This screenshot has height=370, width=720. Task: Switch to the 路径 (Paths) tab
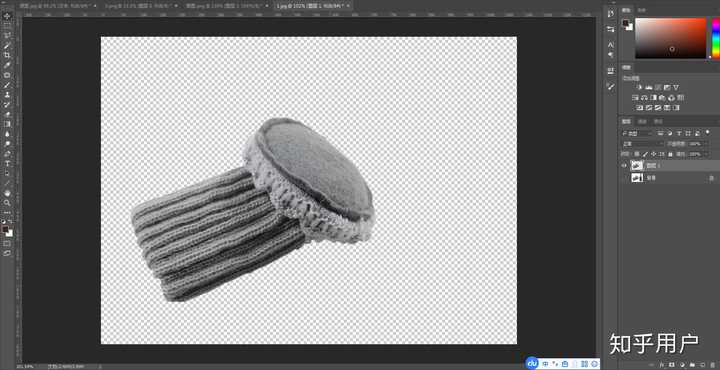[x=658, y=121]
